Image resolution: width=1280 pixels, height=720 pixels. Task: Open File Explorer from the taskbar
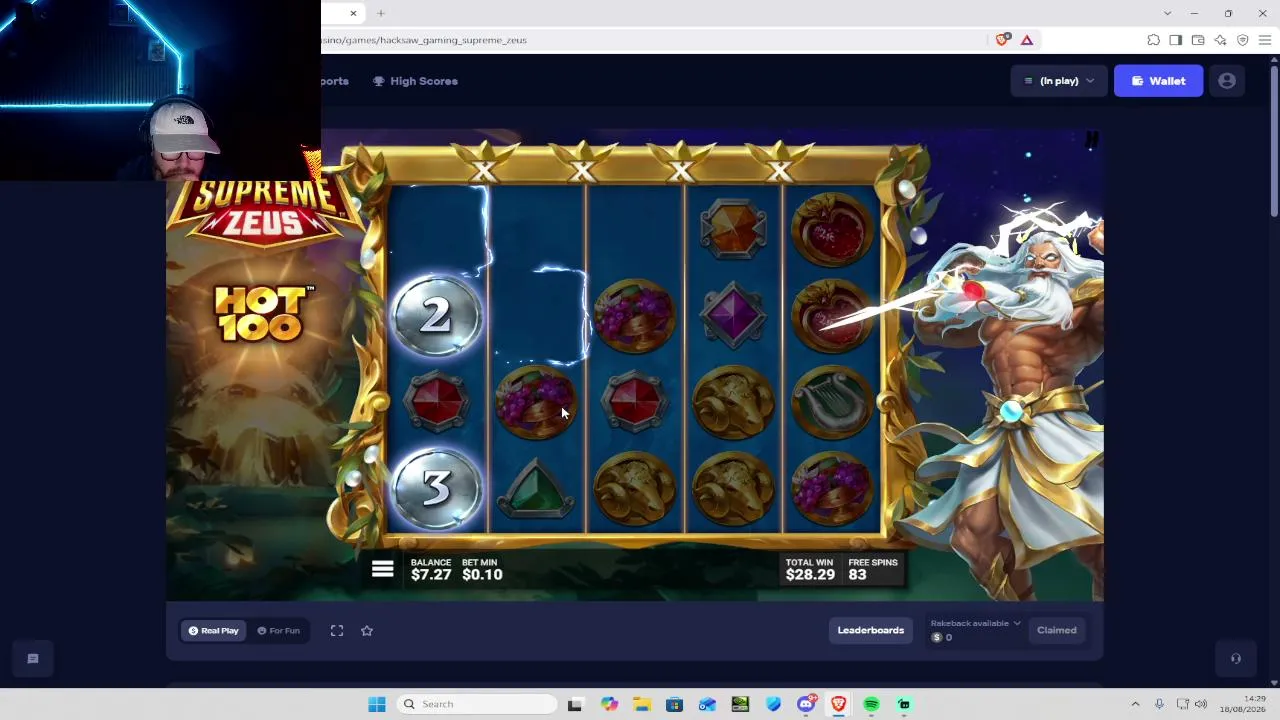pyautogui.click(x=642, y=704)
